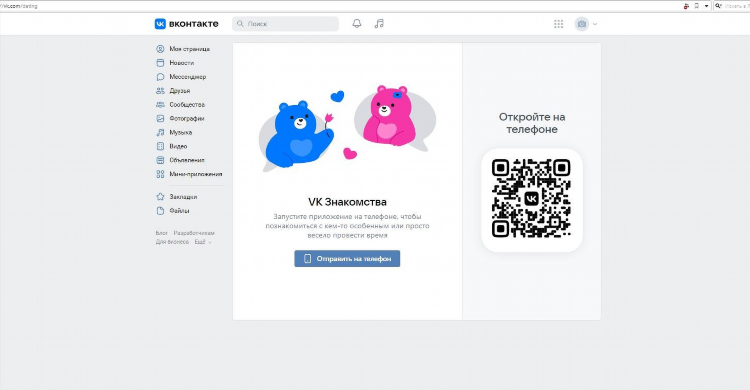The height and width of the screenshot is (390, 750).
Task: Click the VKontakte logo
Action: coord(187,23)
